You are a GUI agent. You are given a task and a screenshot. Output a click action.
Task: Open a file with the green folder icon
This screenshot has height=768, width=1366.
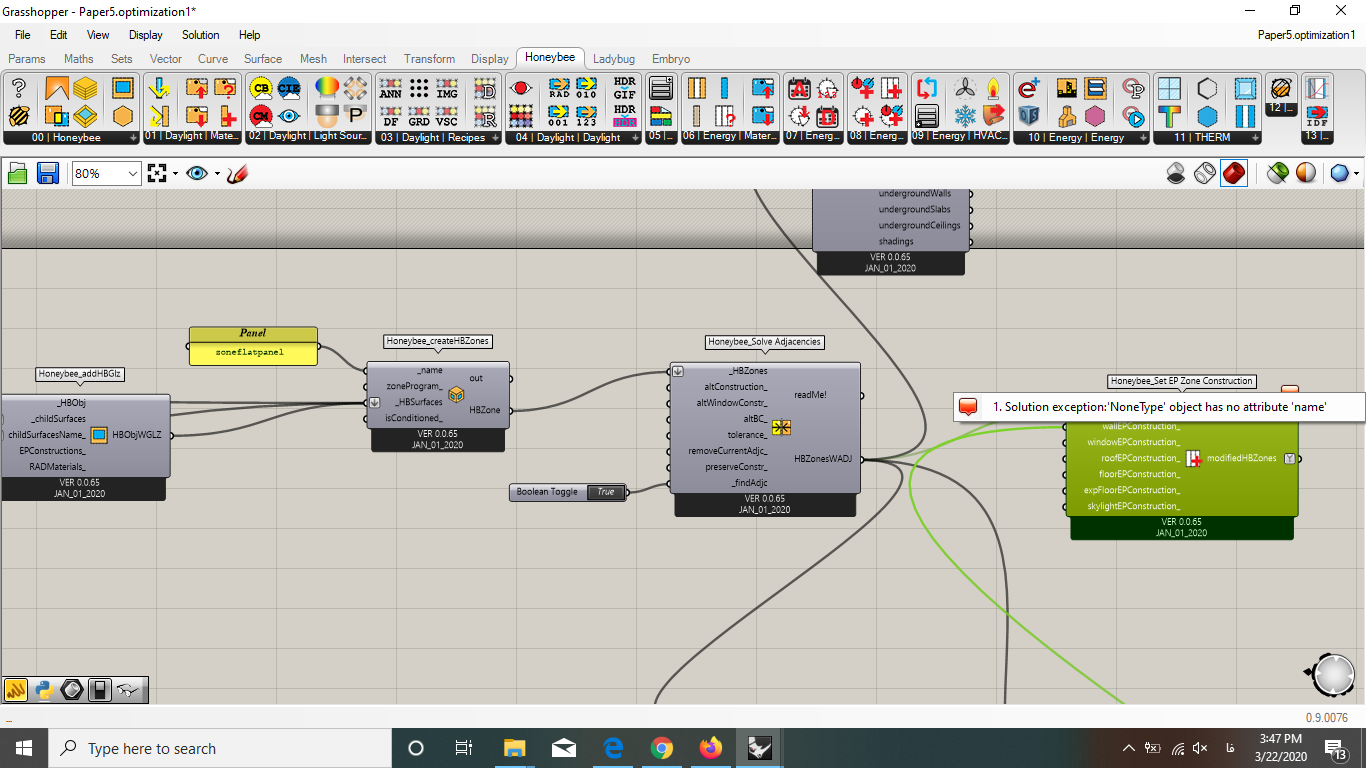point(18,174)
